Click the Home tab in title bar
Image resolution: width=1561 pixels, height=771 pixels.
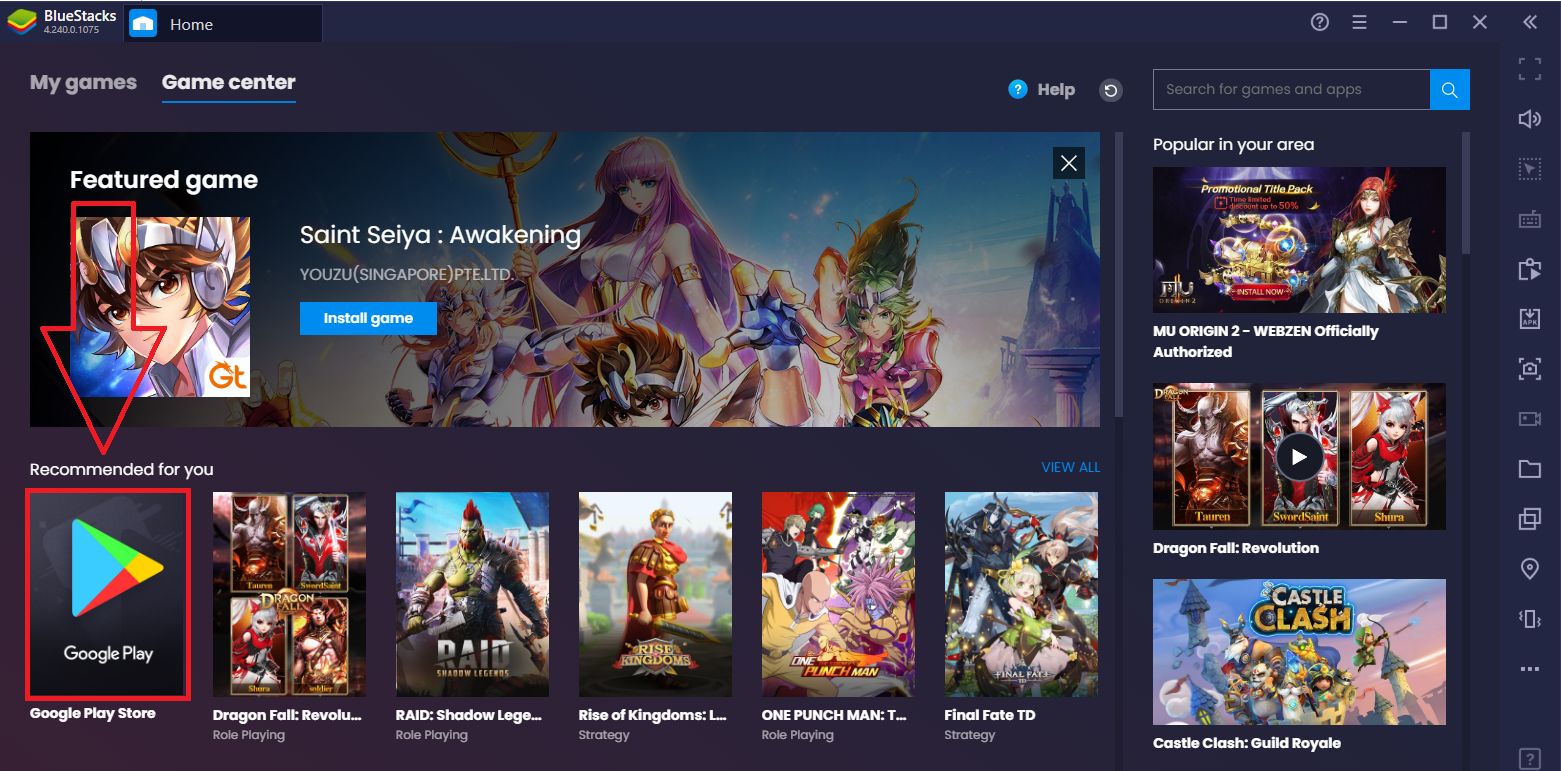pyautogui.click(x=223, y=24)
